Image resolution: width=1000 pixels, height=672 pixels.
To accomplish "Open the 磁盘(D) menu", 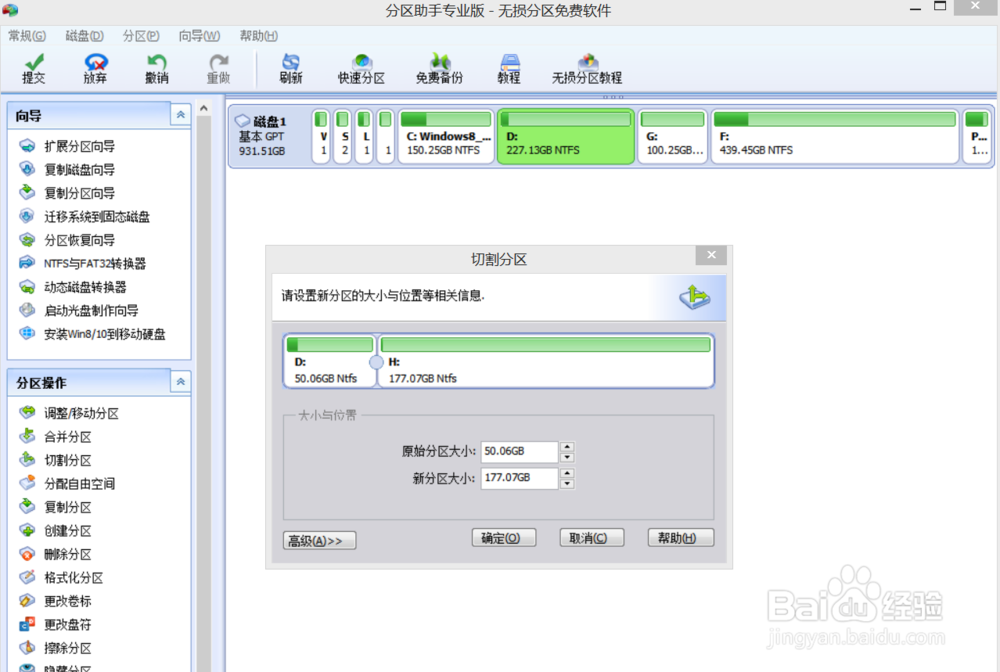I will click(x=84, y=36).
